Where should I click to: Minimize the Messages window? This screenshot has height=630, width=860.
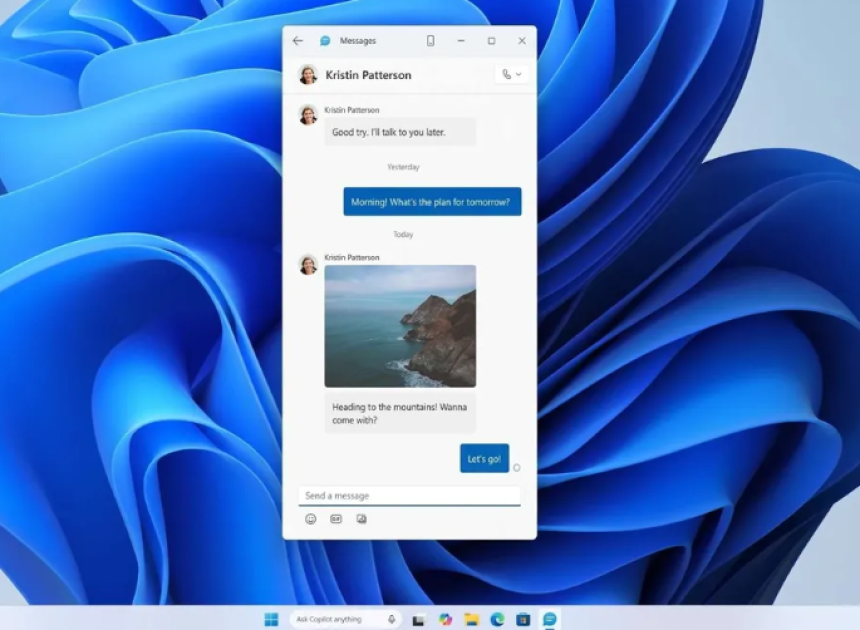(x=461, y=41)
